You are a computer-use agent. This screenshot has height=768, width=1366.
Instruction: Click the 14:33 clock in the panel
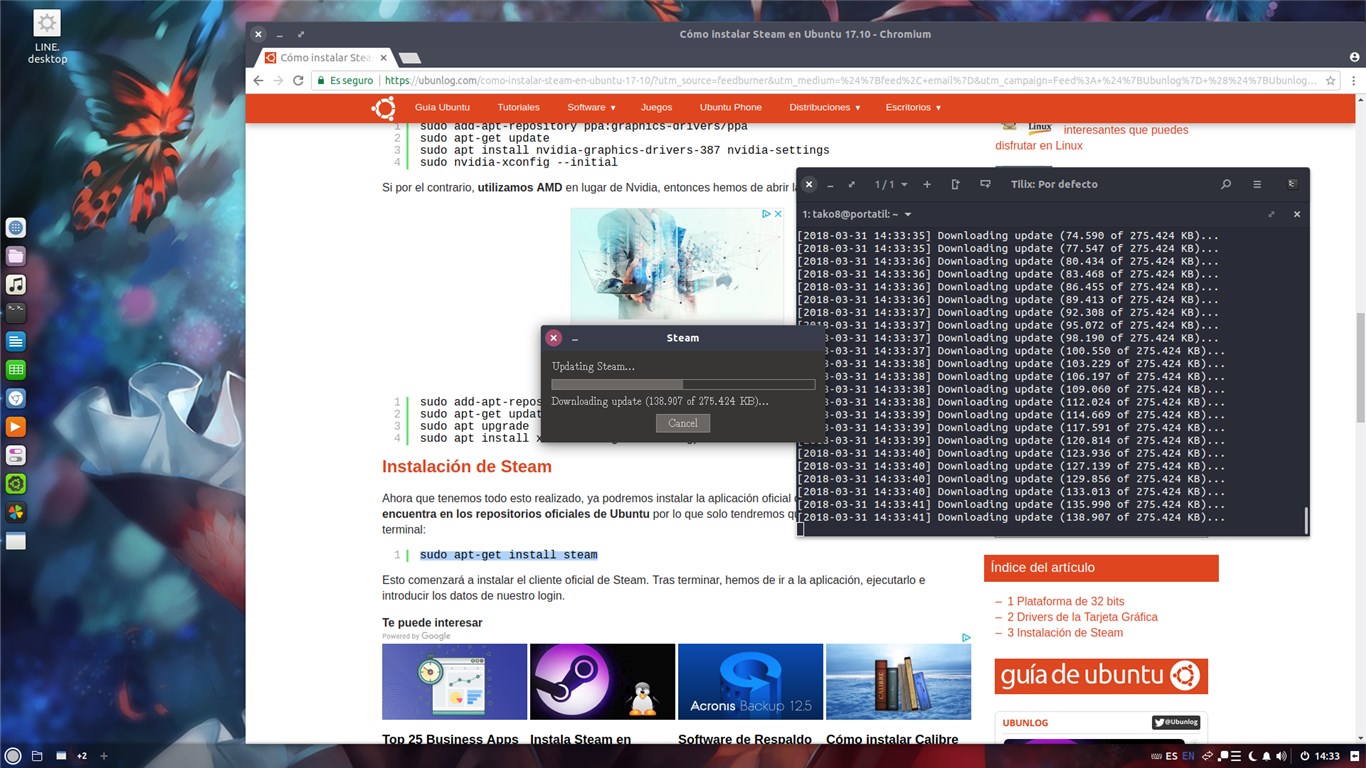(x=1327, y=756)
